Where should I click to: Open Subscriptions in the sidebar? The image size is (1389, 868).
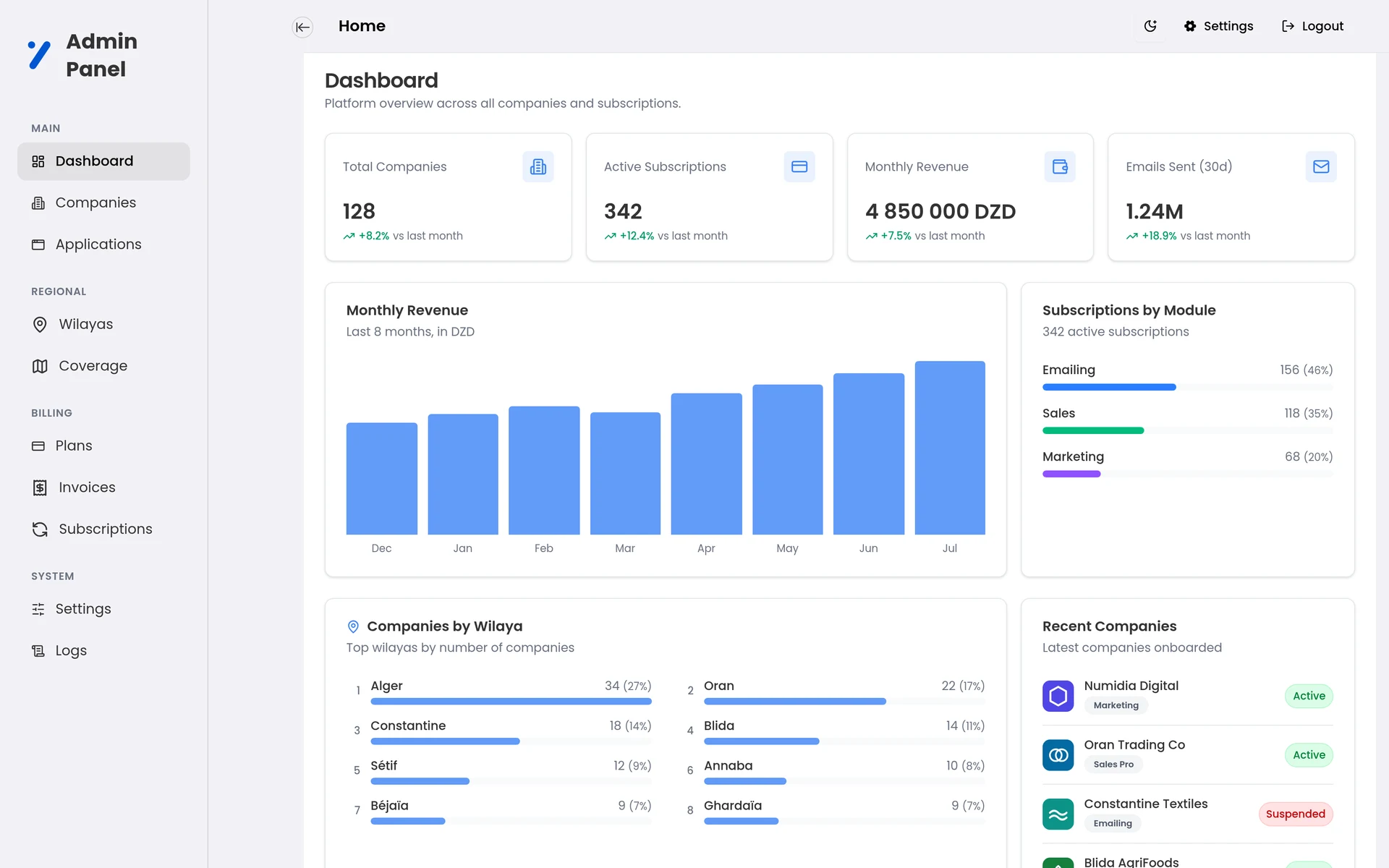click(x=103, y=529)
